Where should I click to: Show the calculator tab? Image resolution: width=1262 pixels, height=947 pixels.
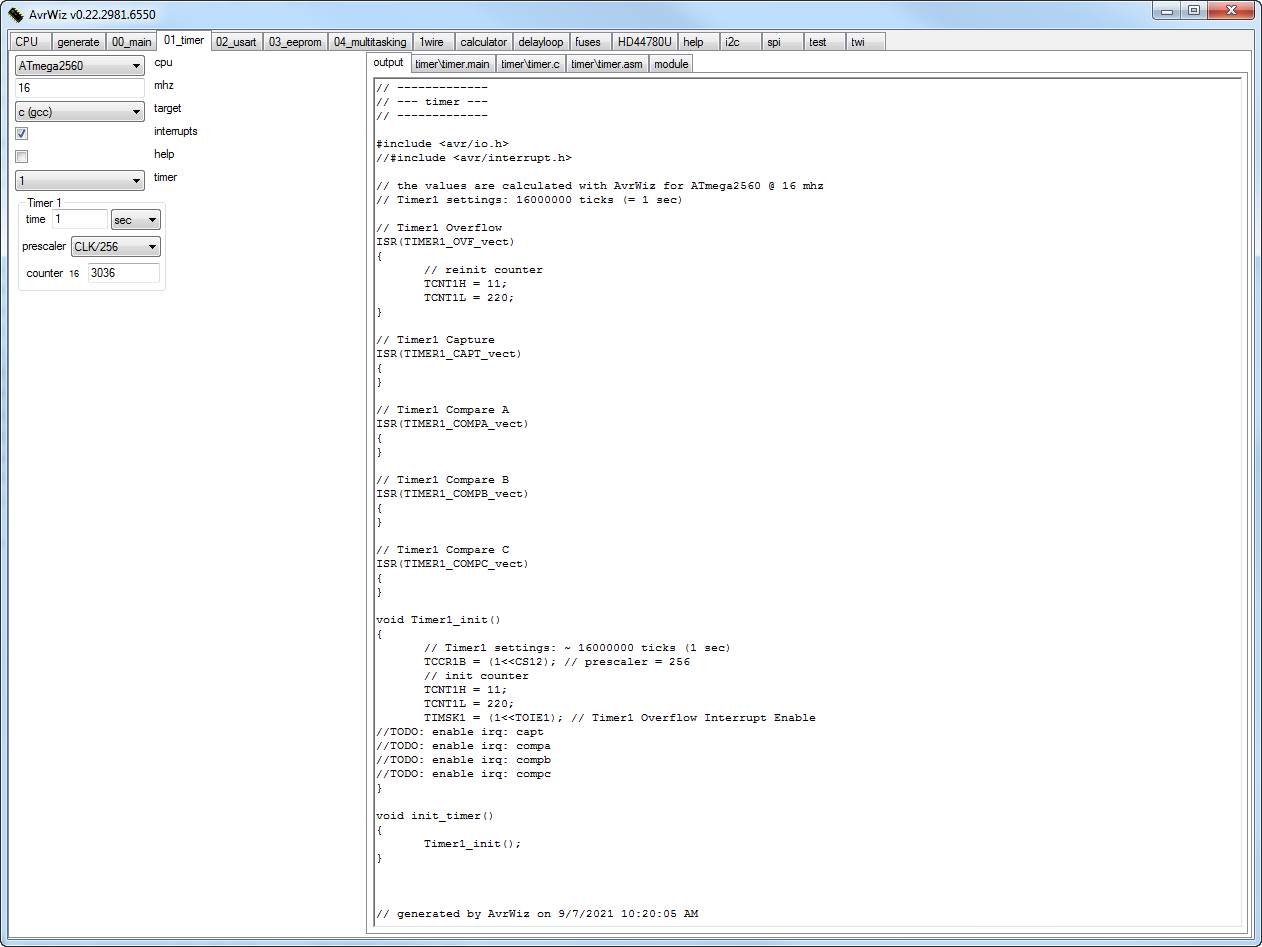coord(483,42)
